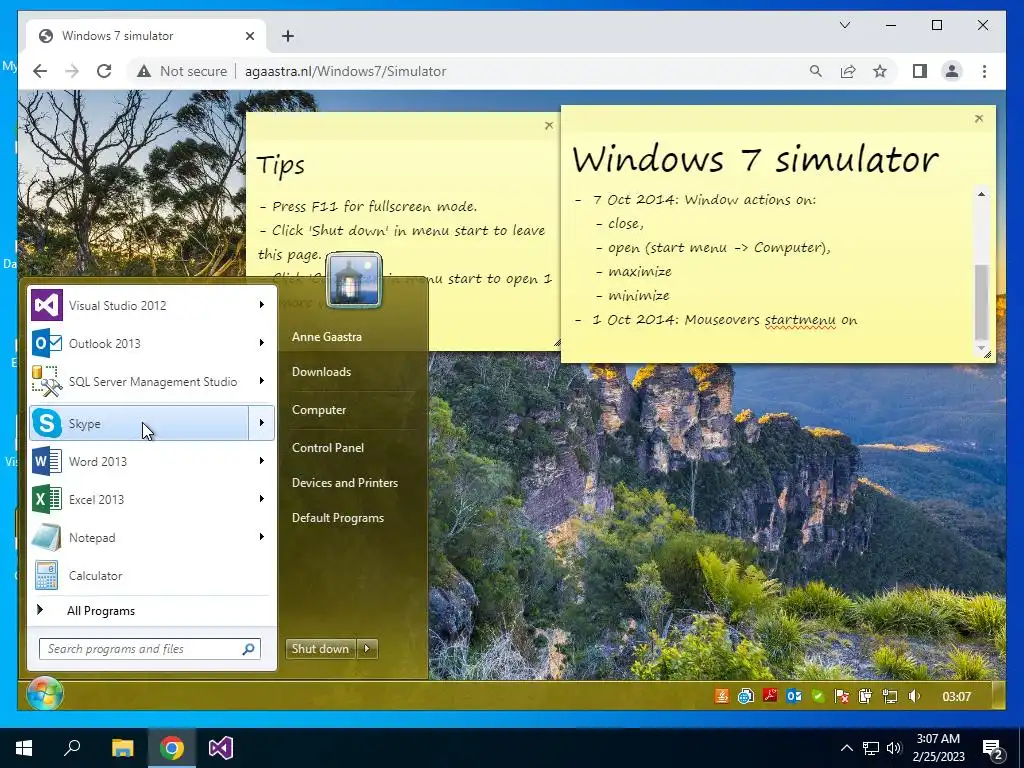Open Control Panel from start menu

click(328, 447)
